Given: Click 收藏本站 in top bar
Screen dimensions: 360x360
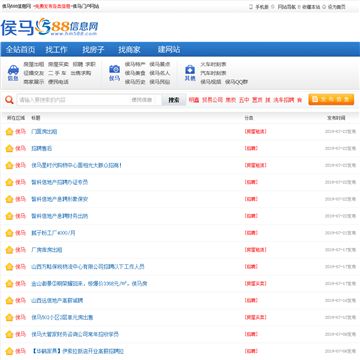Looking at the screenshot, I should (x=311, y=7).
